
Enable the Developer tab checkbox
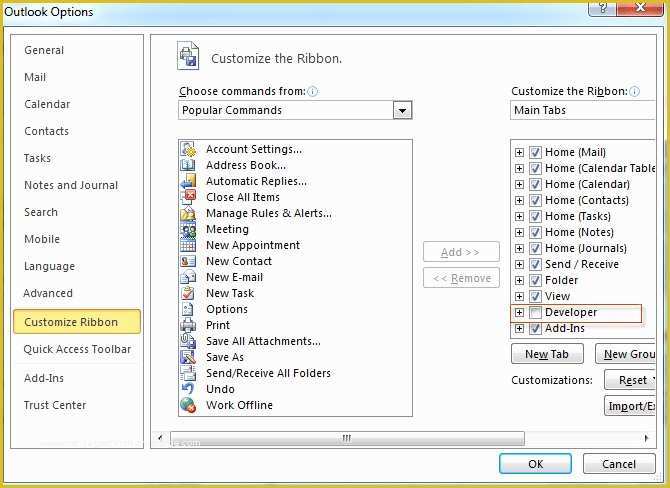click(x=535, y=312)
